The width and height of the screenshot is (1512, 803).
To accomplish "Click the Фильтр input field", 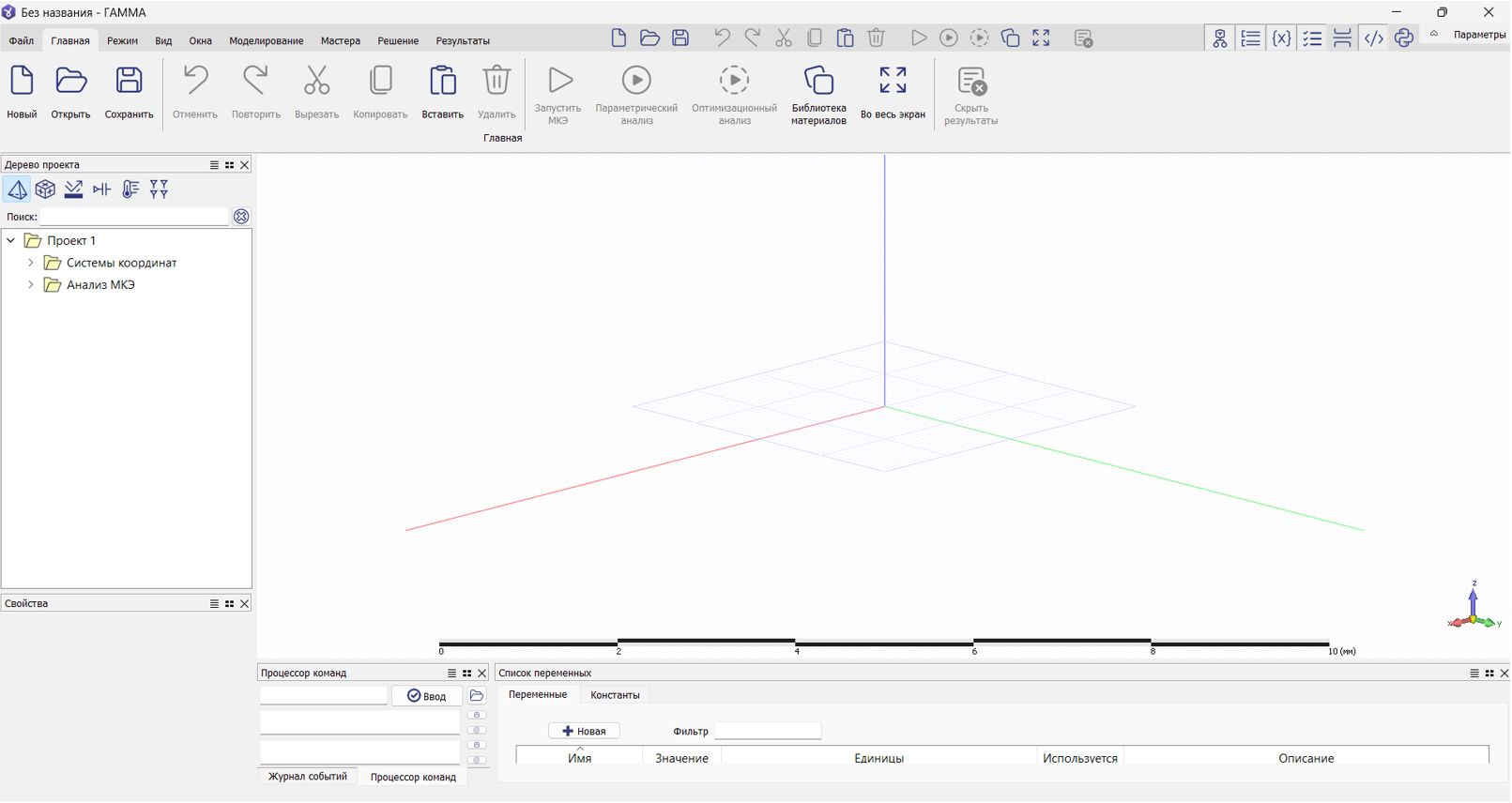I will 768,732.
